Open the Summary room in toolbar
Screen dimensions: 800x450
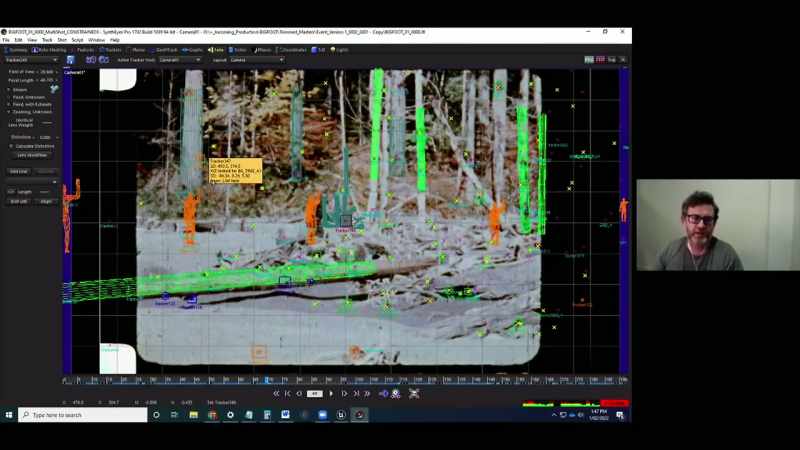click(15, 50)
